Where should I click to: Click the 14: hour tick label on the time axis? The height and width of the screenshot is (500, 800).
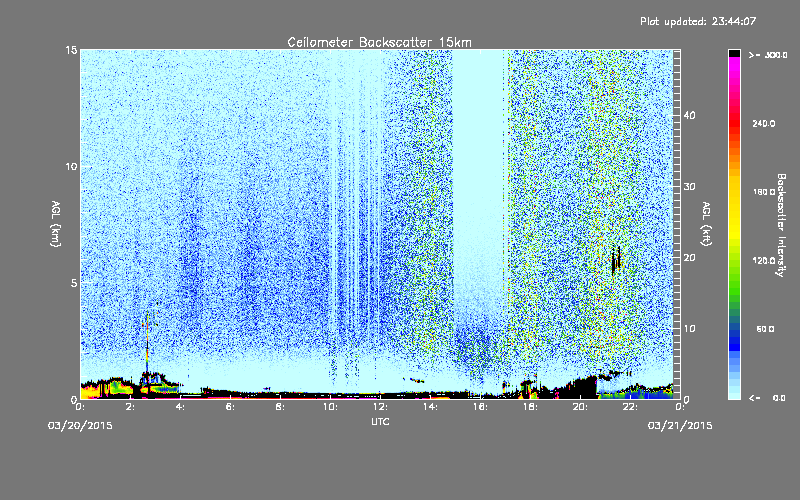430,407
